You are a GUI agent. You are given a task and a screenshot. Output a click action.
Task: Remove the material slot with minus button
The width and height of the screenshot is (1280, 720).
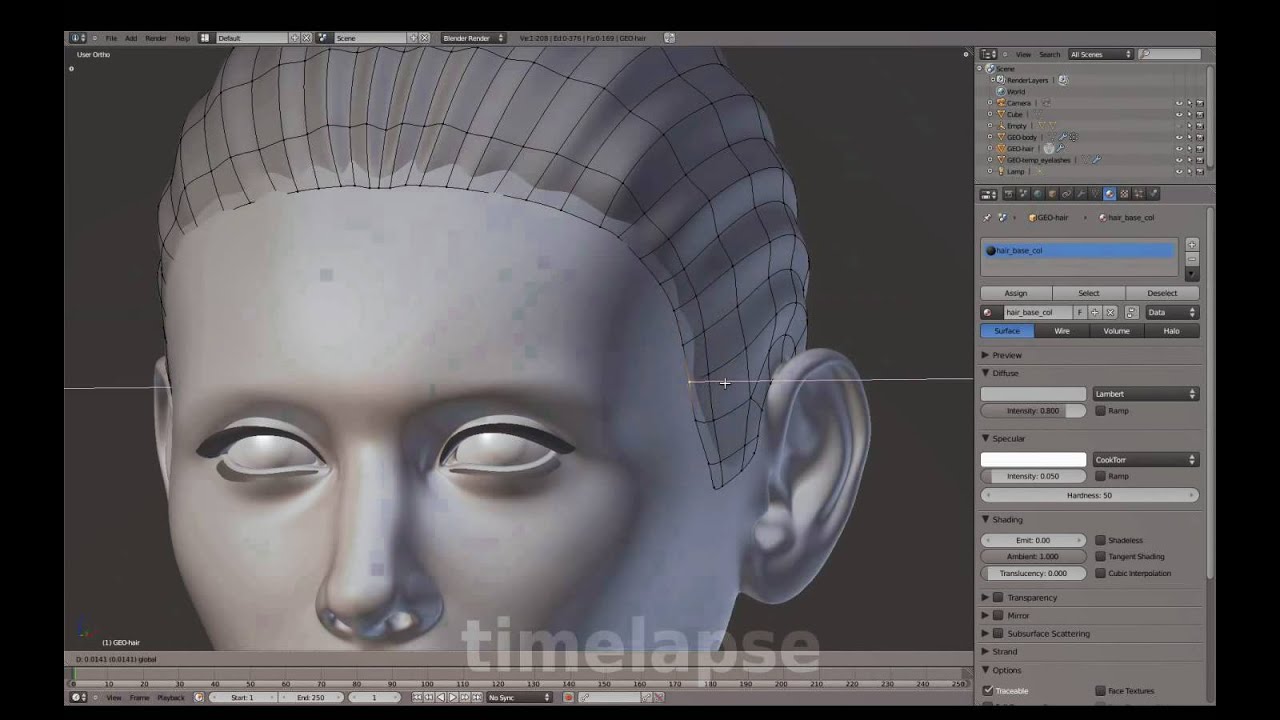(1191, 259)
